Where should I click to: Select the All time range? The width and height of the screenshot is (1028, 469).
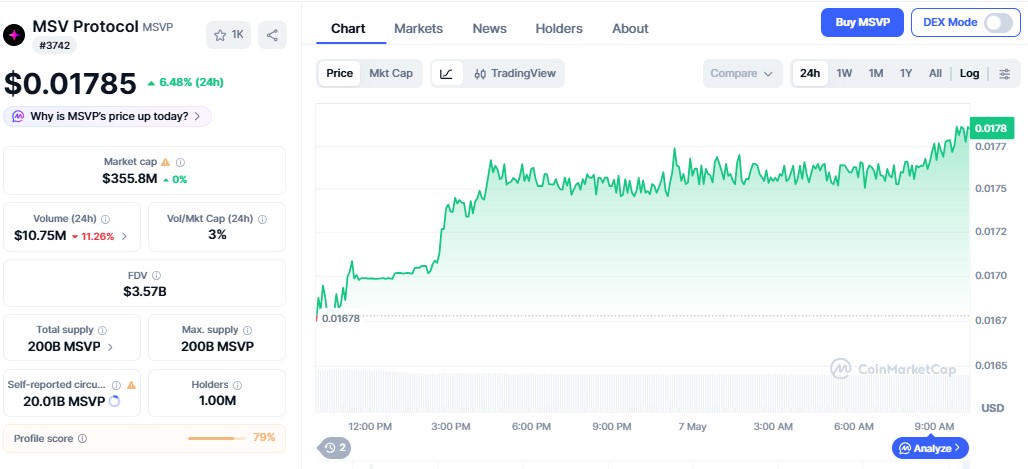click(x=936, y=73)
